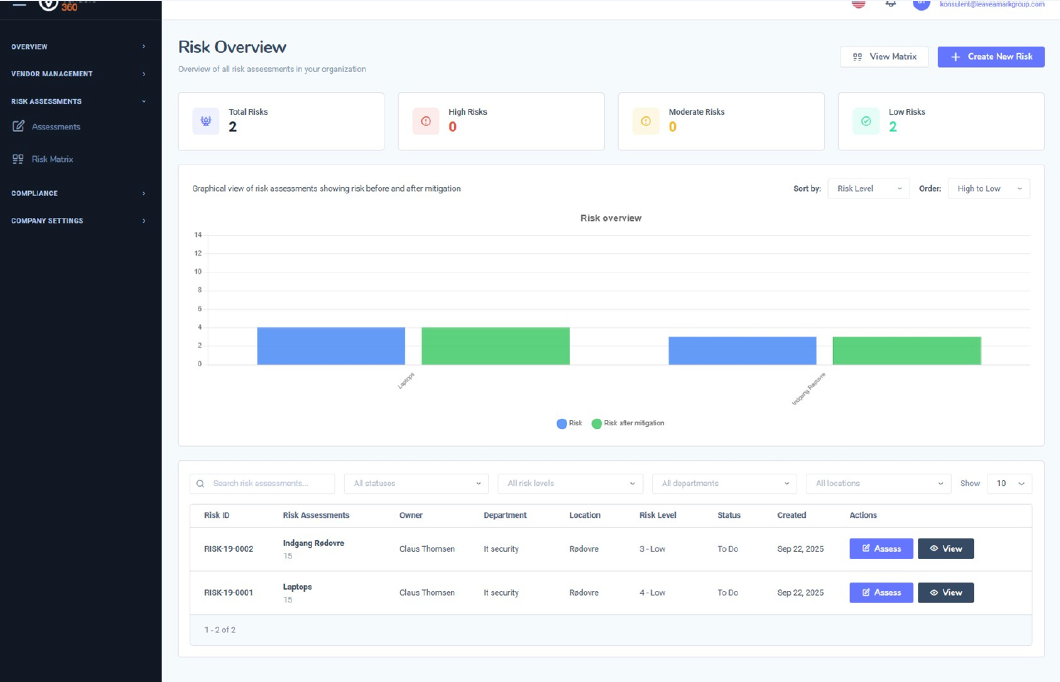
Task: Open the hamburger menu icon
Action: coord(17,6)
